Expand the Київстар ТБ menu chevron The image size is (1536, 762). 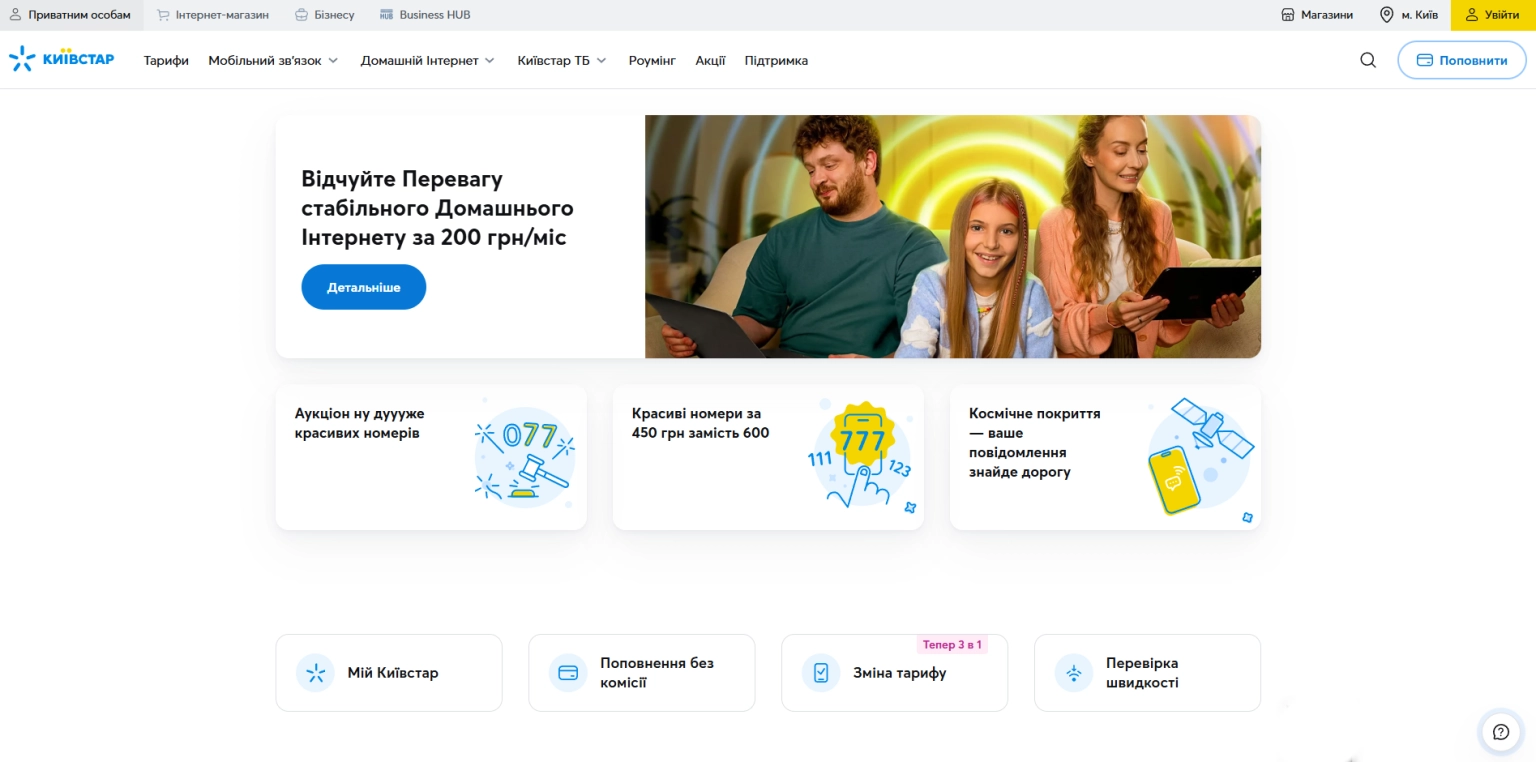(x=602, y=61)
